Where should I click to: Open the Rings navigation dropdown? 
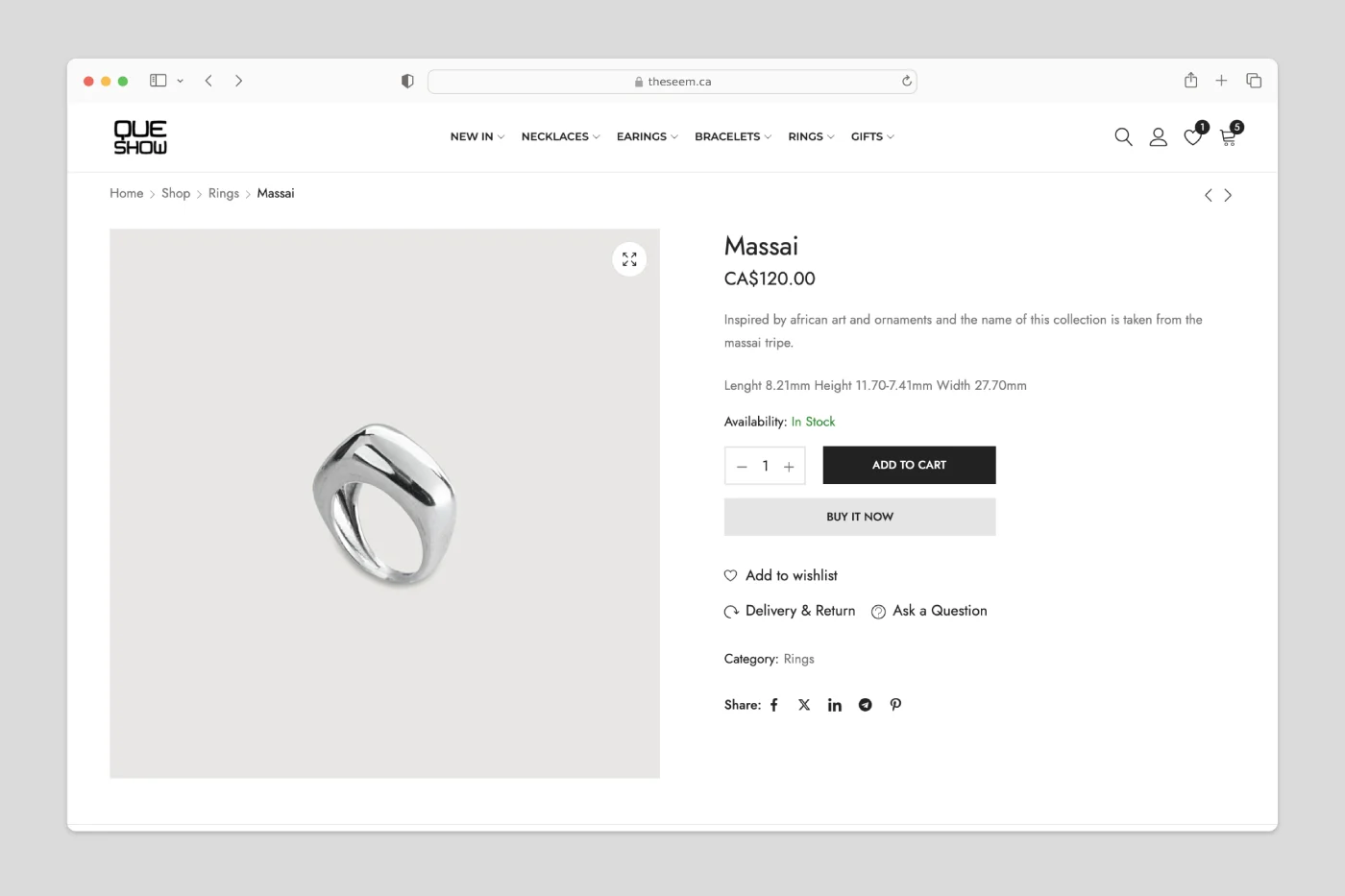point(811,136)
